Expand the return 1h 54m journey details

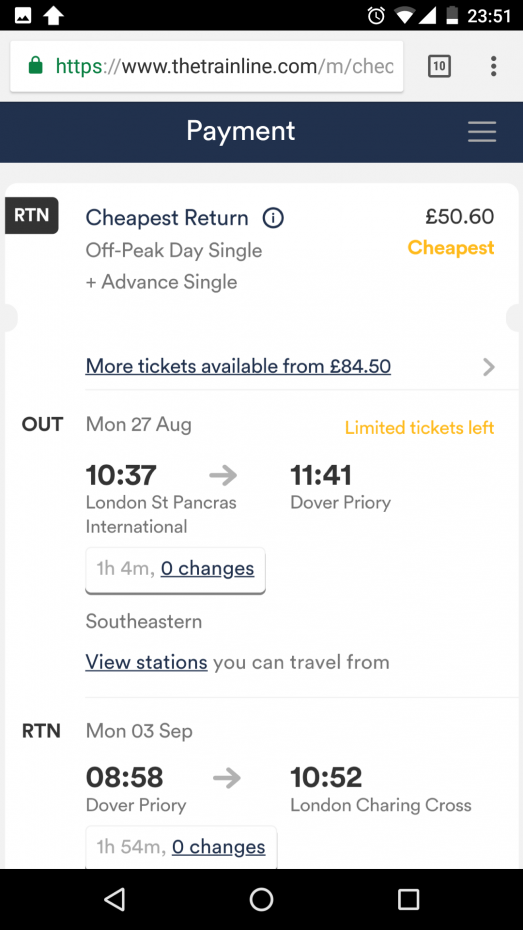pos(181,847)
